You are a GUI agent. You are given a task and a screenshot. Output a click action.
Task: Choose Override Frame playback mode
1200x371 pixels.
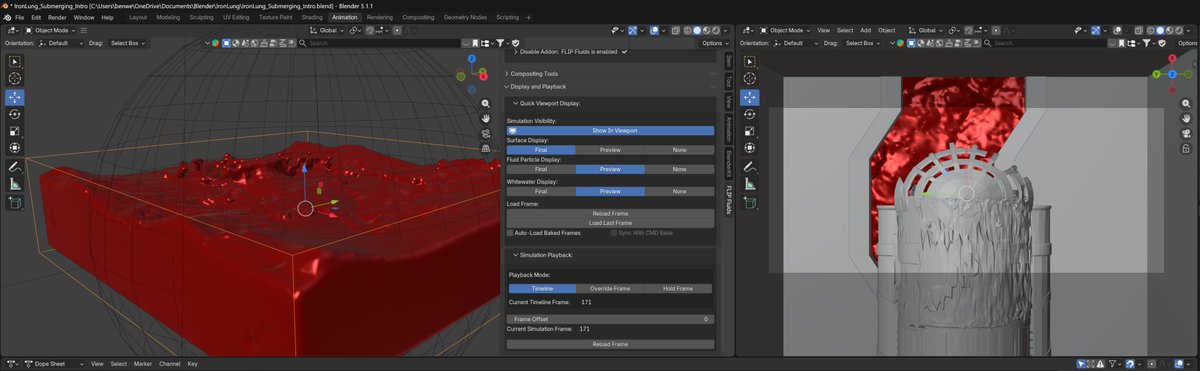coord(610,288)
